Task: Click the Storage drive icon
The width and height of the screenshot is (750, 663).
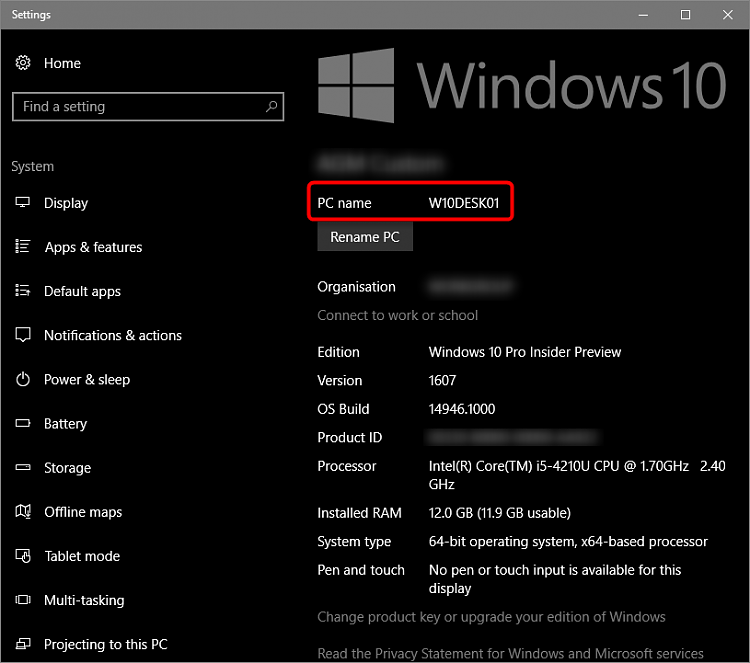Action: click(22, 467)
